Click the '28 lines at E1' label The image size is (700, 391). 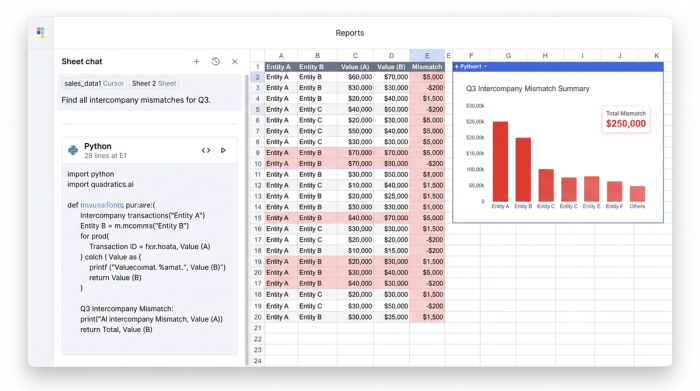105,156
